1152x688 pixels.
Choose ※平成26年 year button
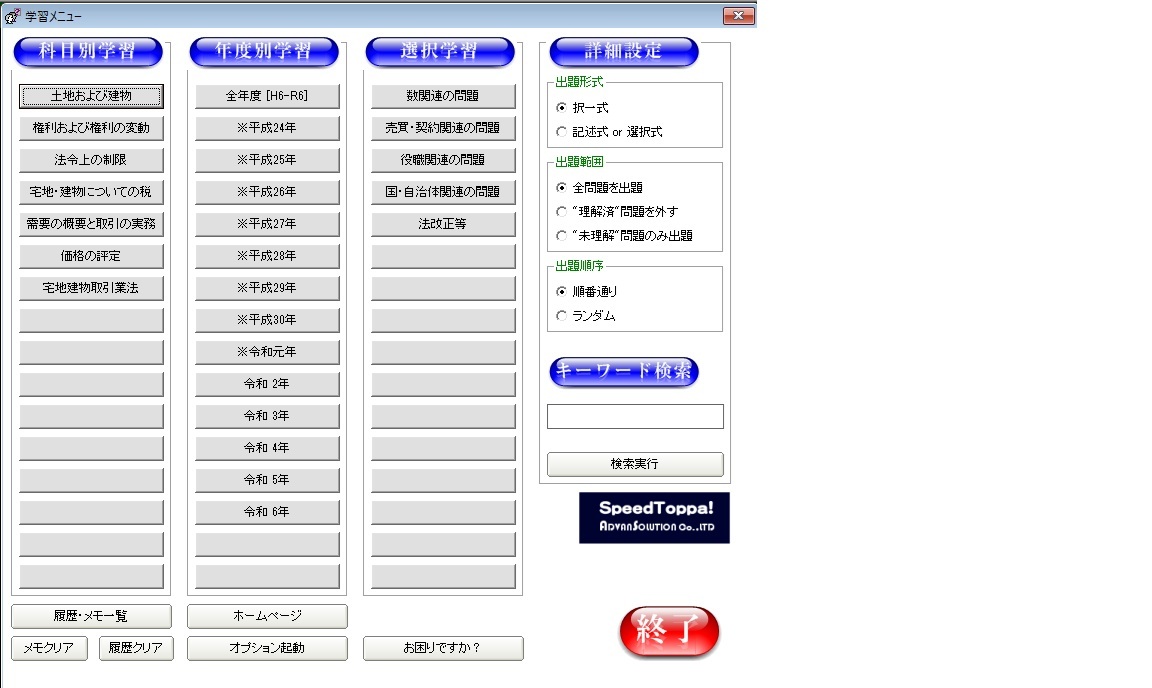(x=267, y=192)
